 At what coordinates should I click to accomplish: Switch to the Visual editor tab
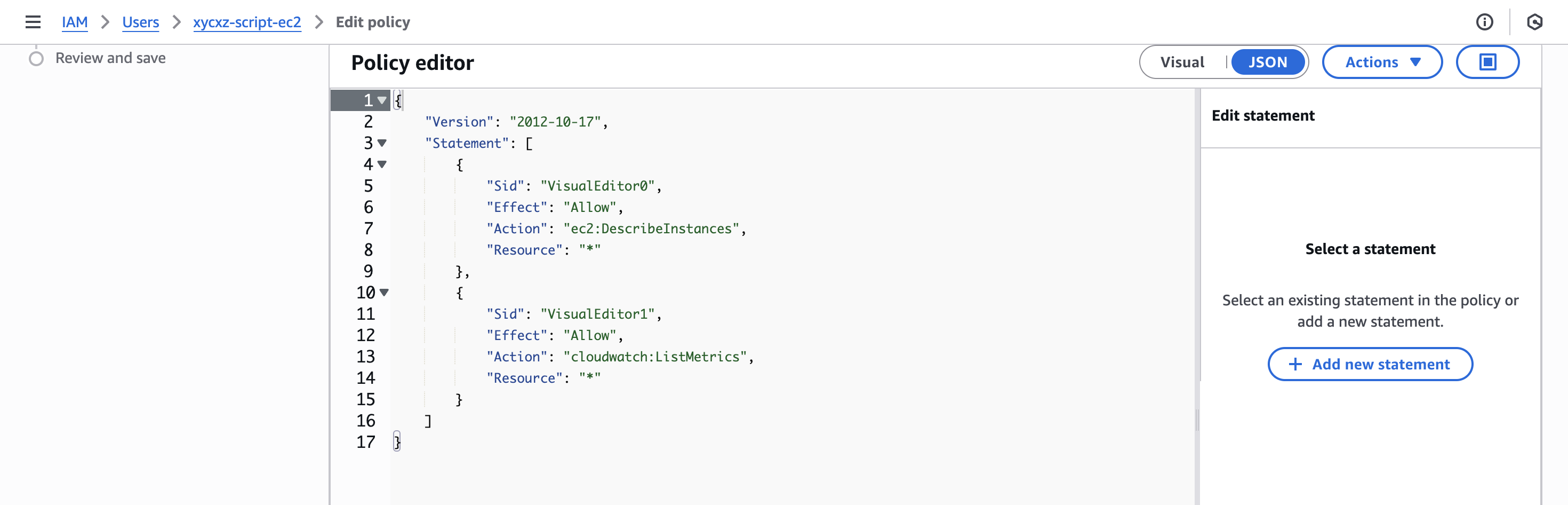point(1181,61)
